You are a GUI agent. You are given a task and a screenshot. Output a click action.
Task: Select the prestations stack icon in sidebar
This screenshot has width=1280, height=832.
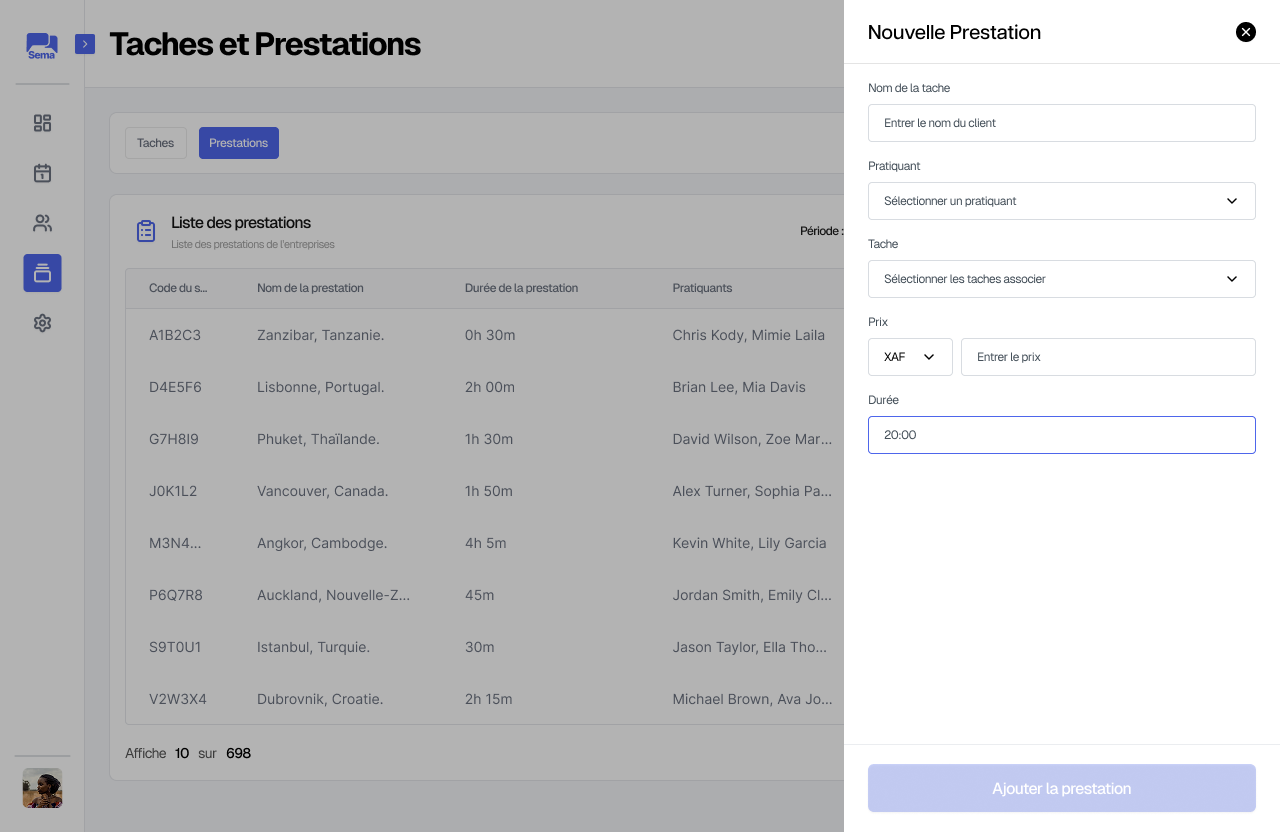tap(42, 273)
